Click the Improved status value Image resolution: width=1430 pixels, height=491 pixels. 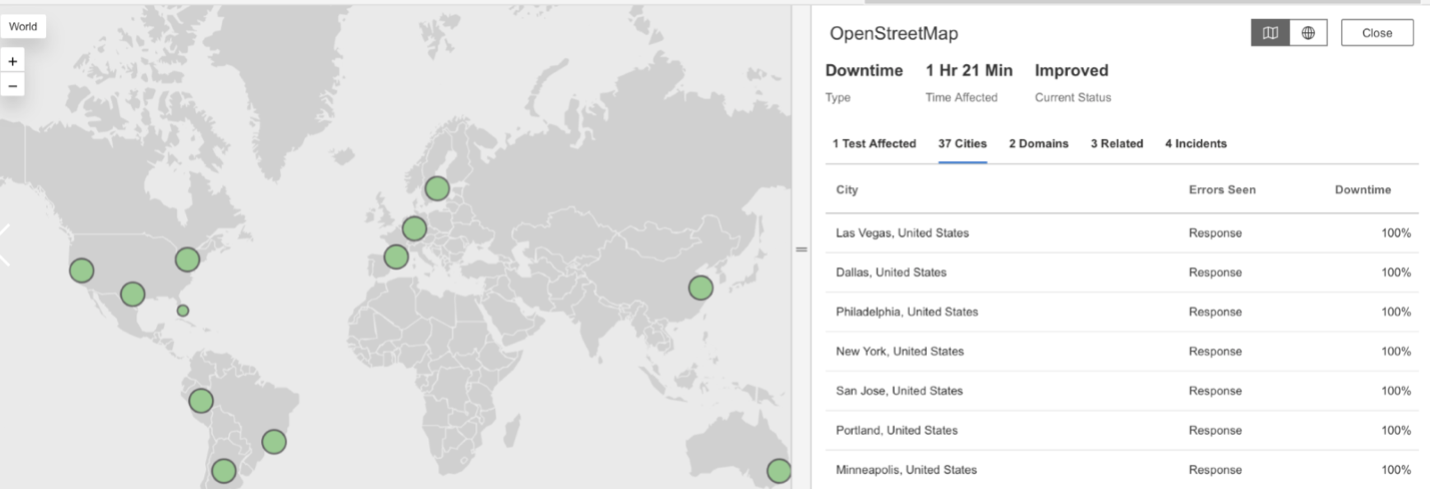tap(1071, 71)
